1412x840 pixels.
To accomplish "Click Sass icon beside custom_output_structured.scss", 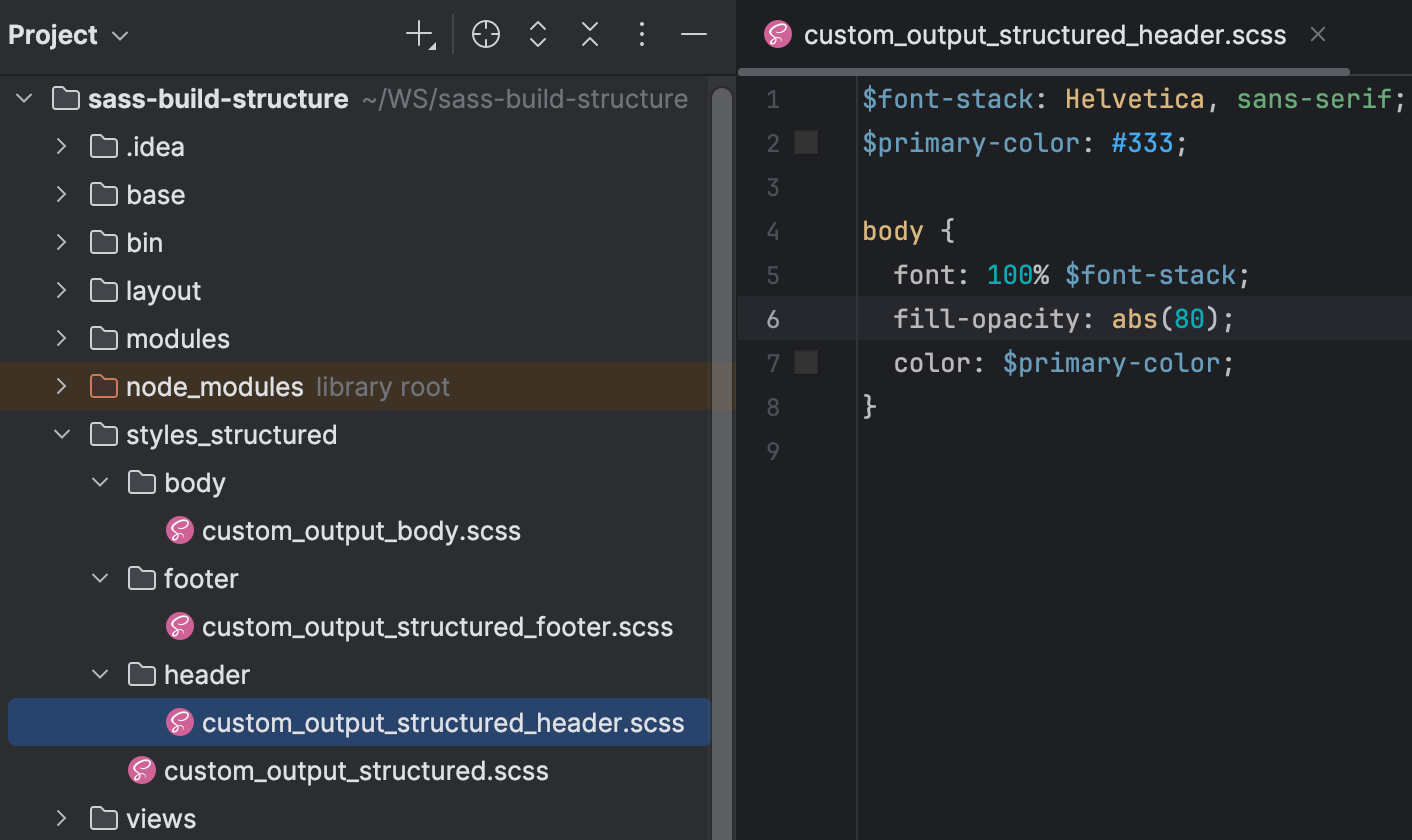I will (x=142, y=770).
